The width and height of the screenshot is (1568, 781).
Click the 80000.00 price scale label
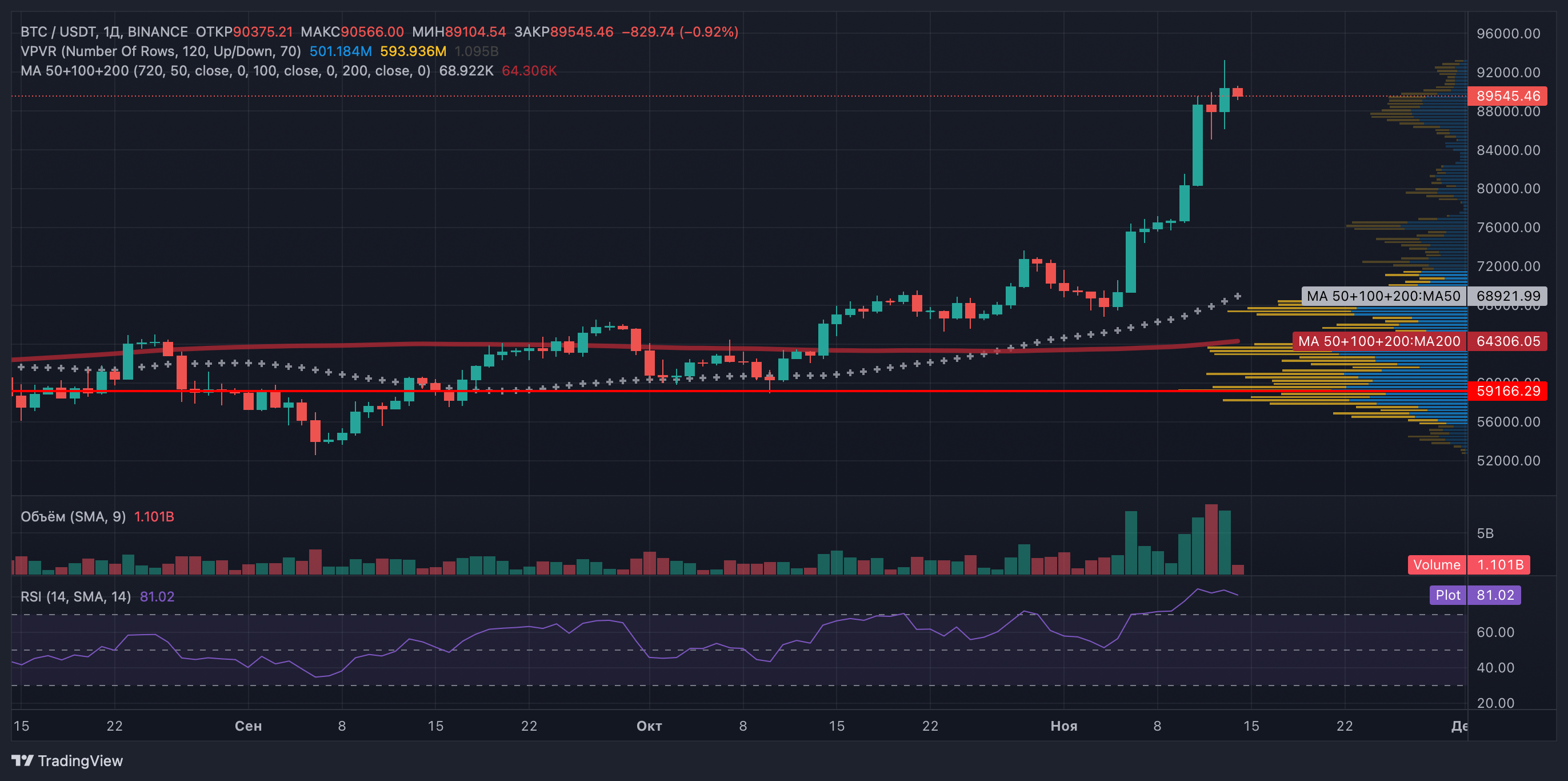click(1508, 188)
